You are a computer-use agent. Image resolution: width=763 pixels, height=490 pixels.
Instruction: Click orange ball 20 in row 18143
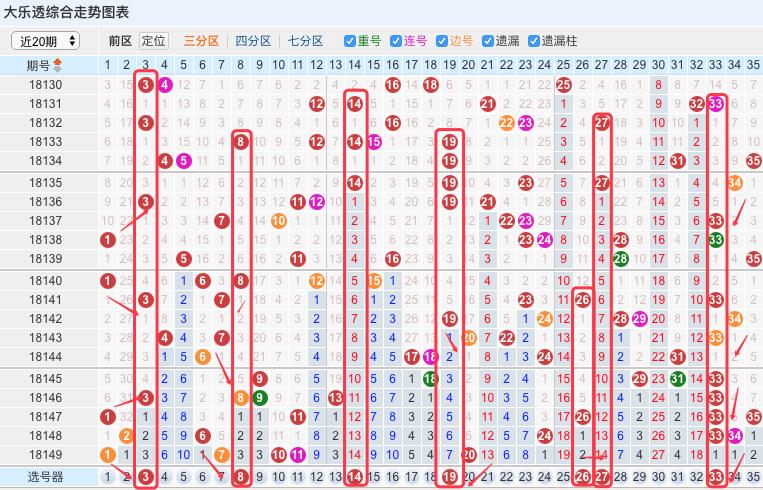click(469, 338)
